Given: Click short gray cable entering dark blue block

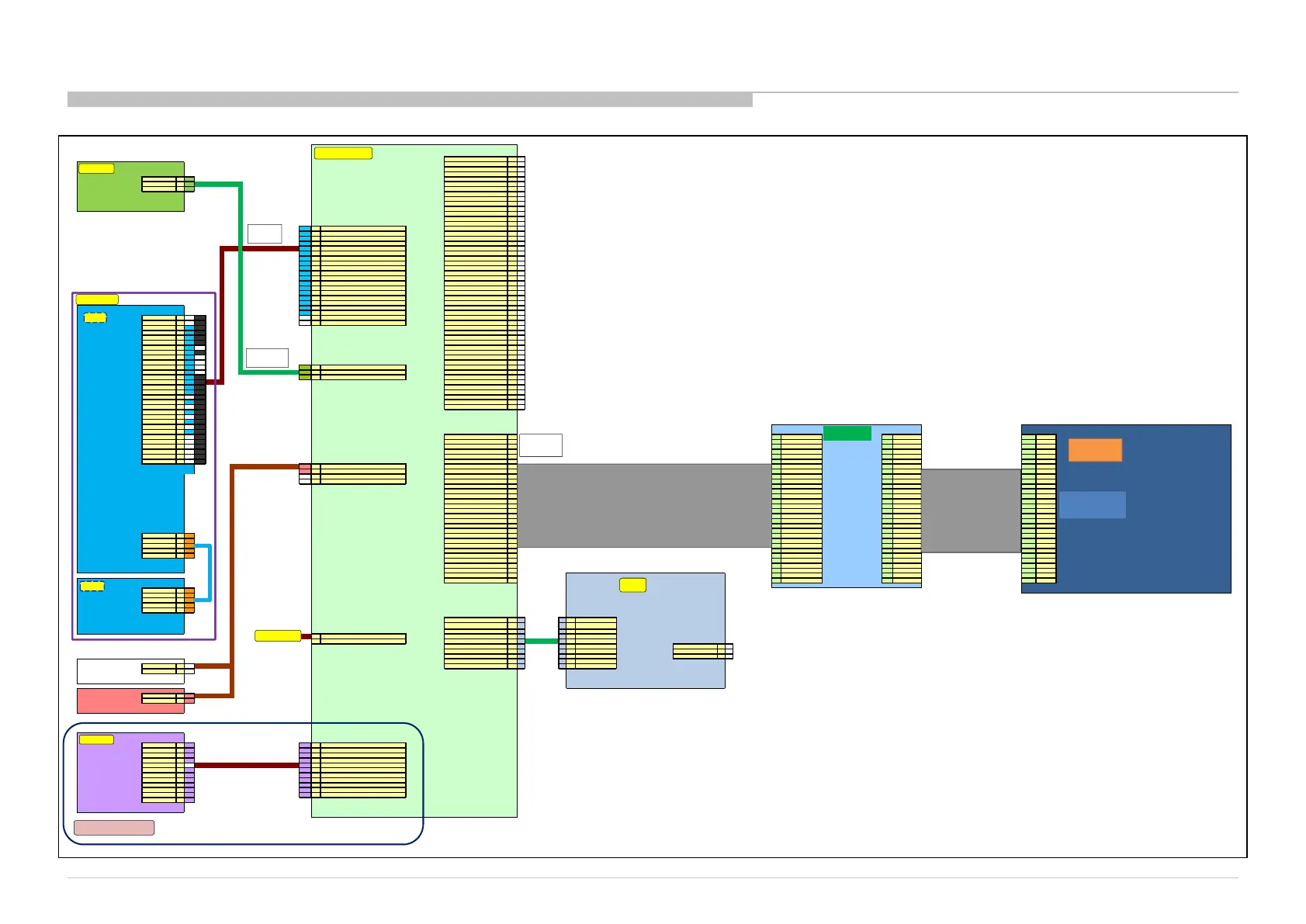Looking at the screenshot, I should click(x=971, y=510).
